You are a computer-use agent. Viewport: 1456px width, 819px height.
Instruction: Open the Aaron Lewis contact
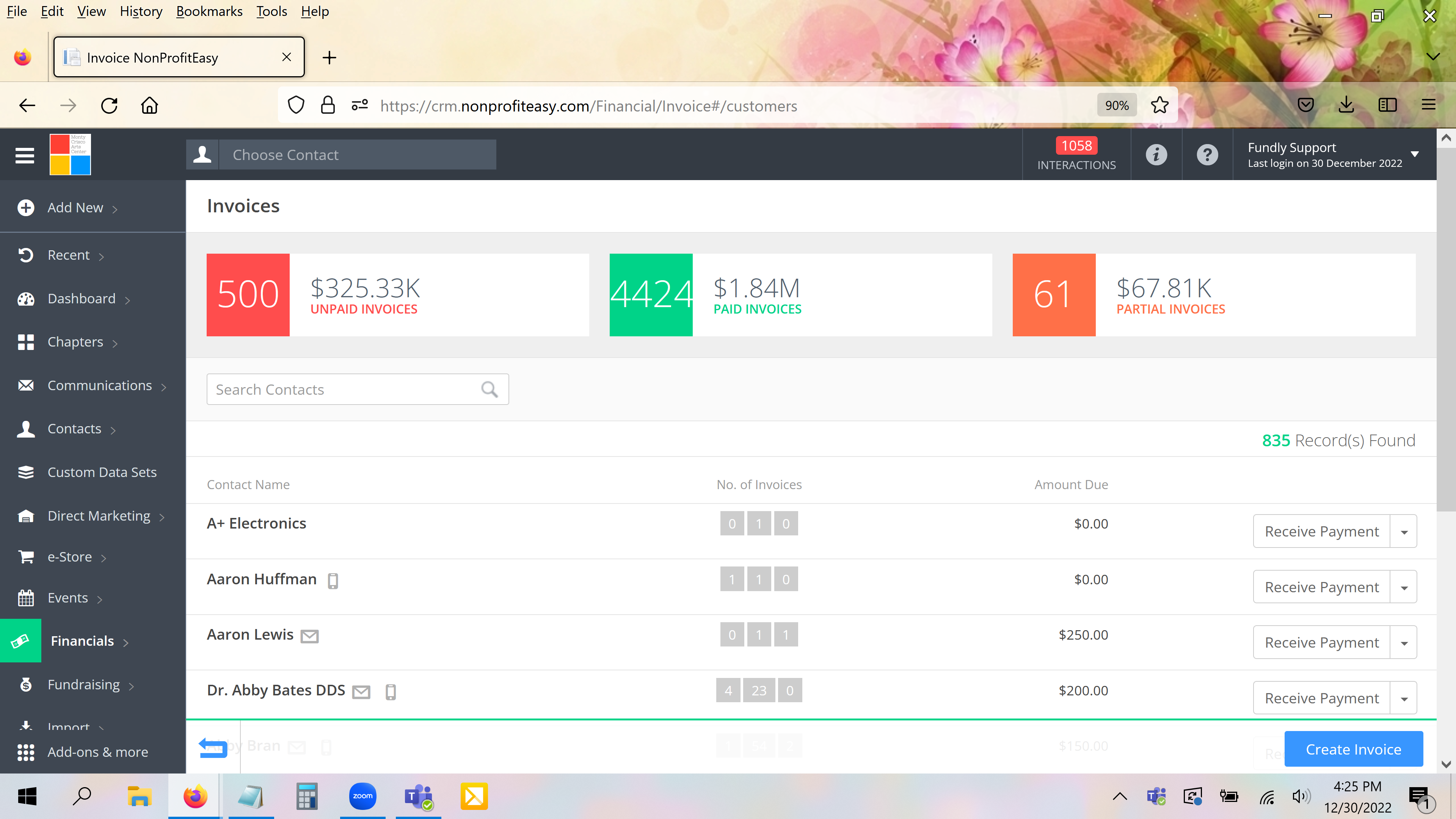250,635
